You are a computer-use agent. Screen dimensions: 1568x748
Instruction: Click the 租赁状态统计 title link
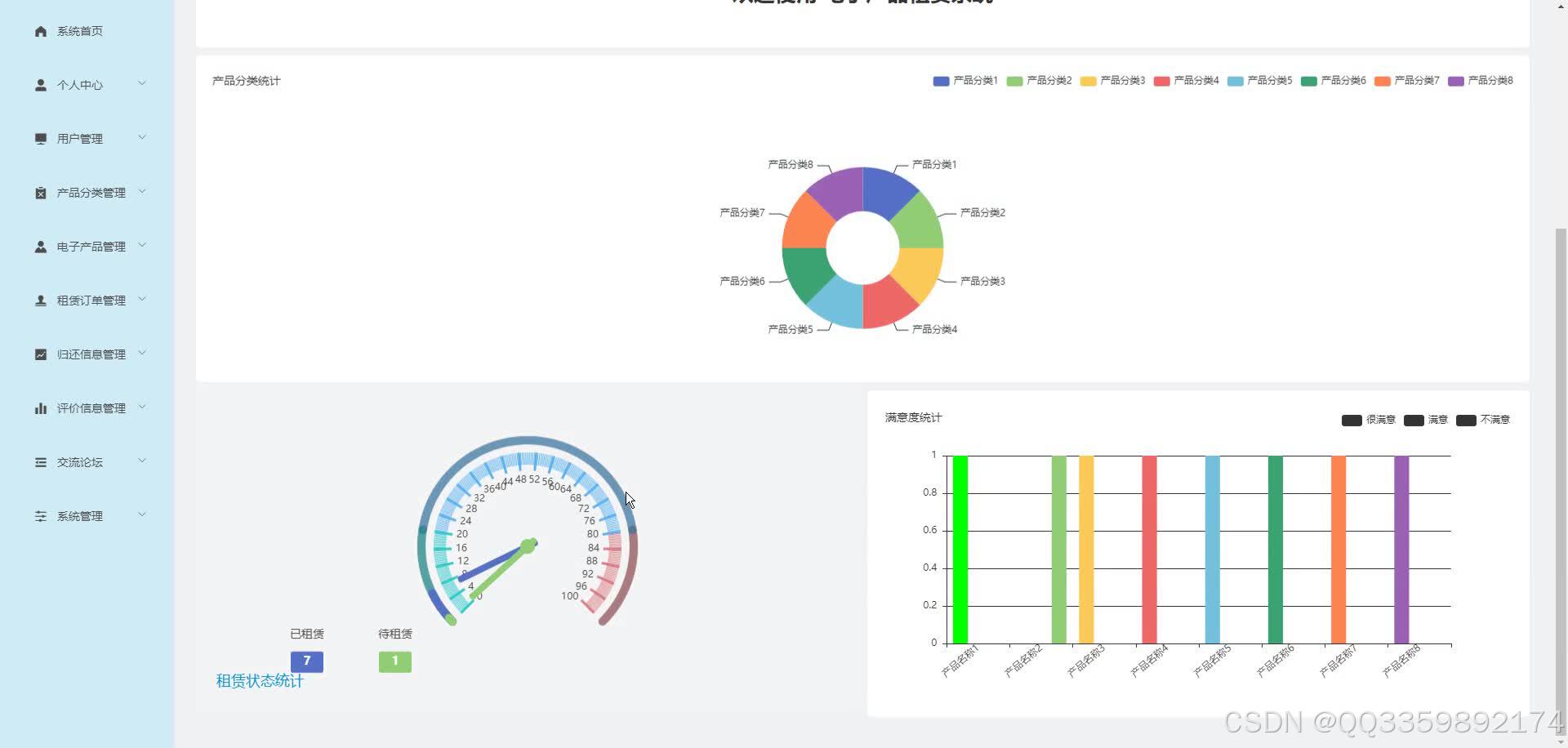coord(260,681)
